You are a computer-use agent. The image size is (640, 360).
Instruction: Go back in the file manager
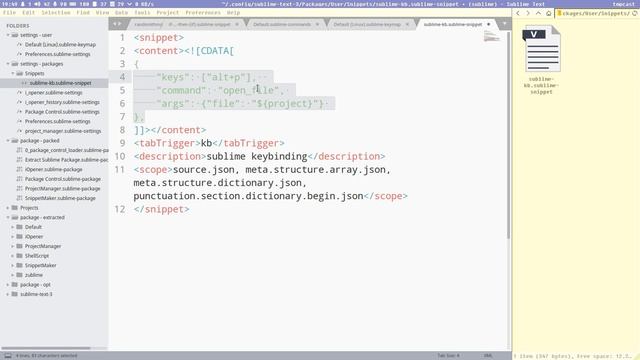[518, 13]
